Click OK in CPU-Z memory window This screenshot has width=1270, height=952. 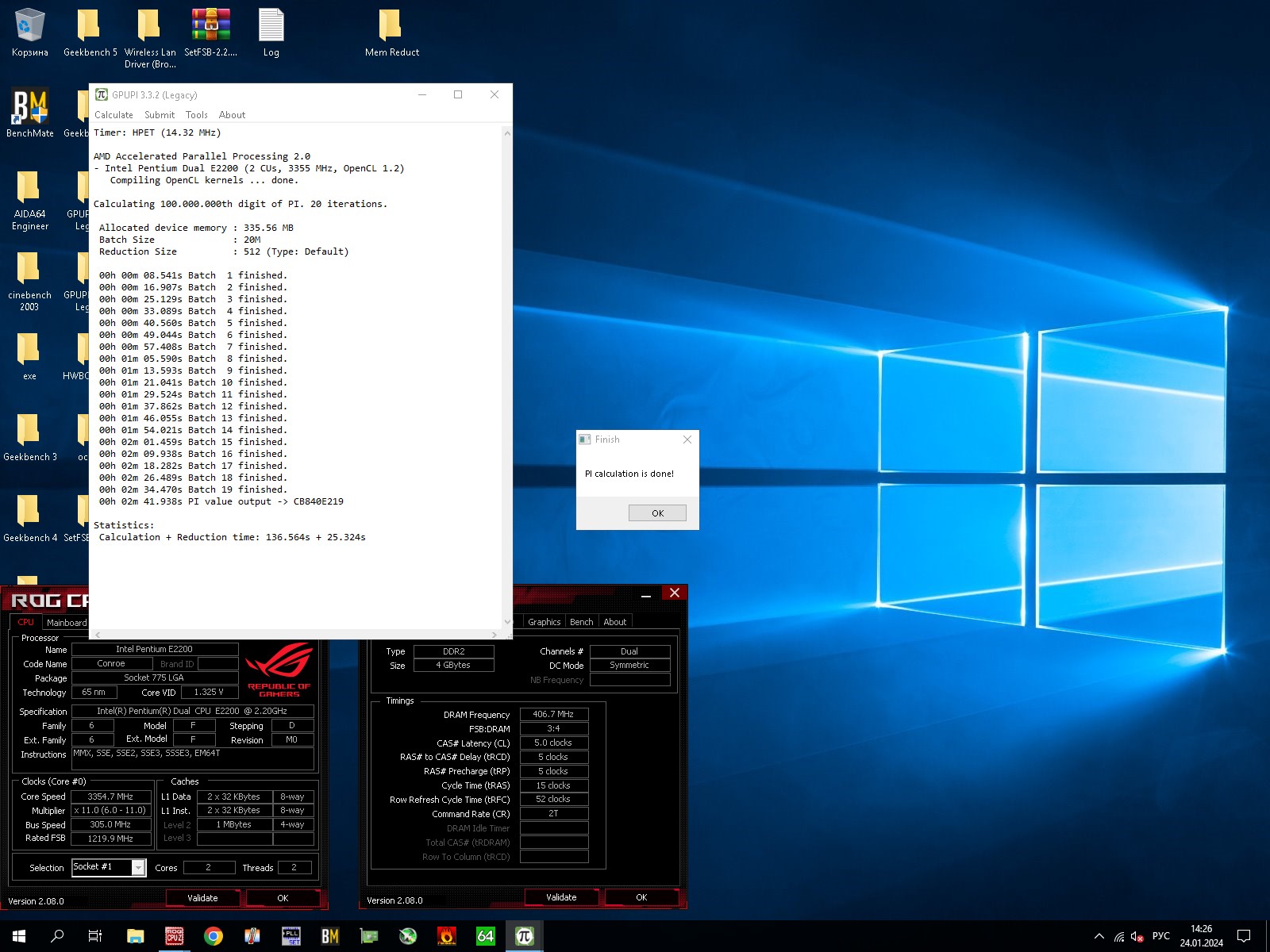tap(641, 897)
